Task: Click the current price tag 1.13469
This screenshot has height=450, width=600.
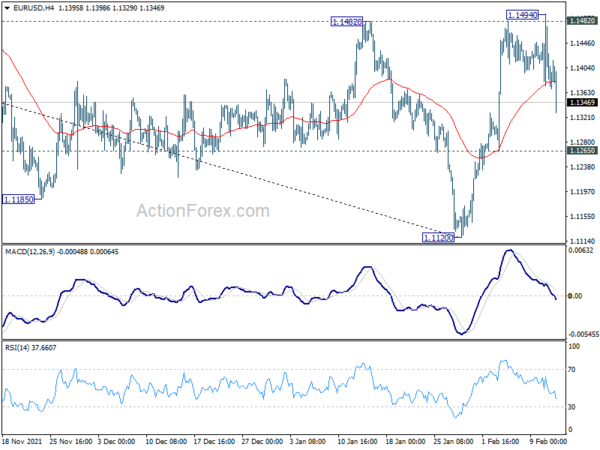Action: [x=582, y=102]
